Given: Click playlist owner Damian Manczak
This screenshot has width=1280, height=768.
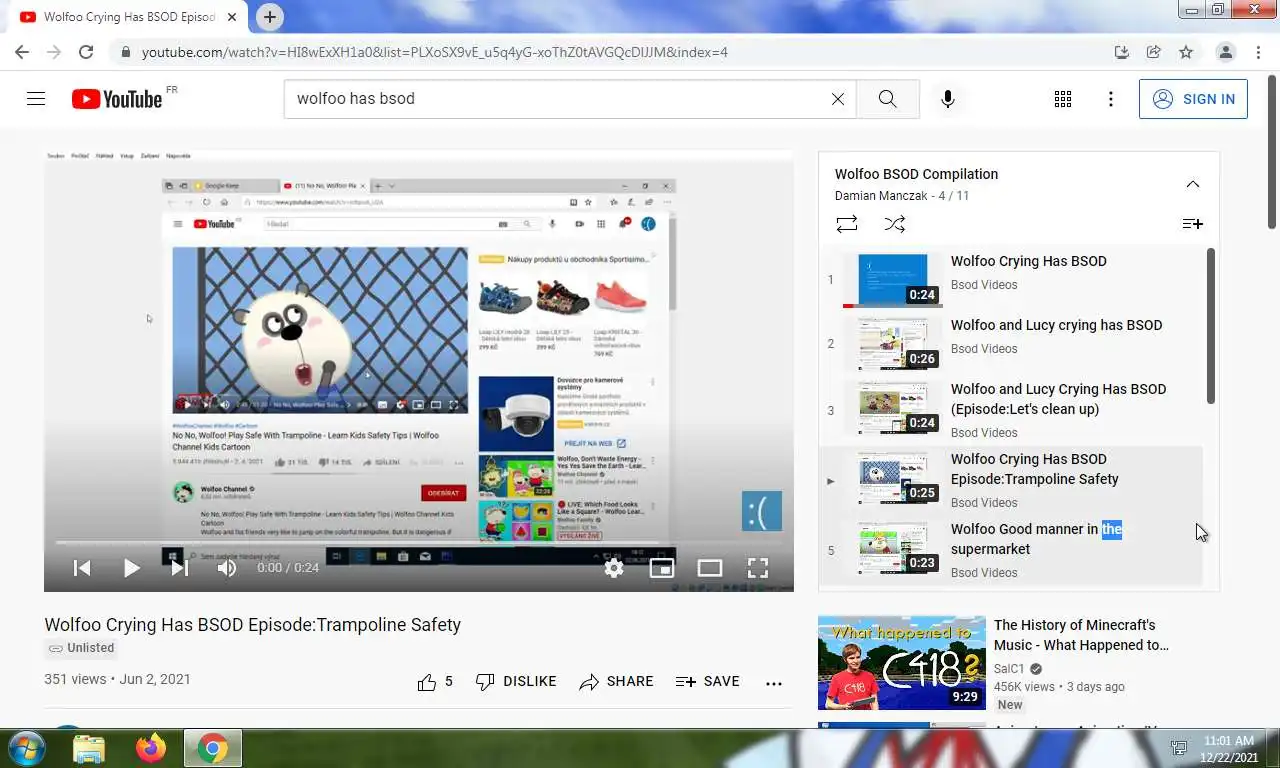Looking at the screenshot, I should [882, 196].
